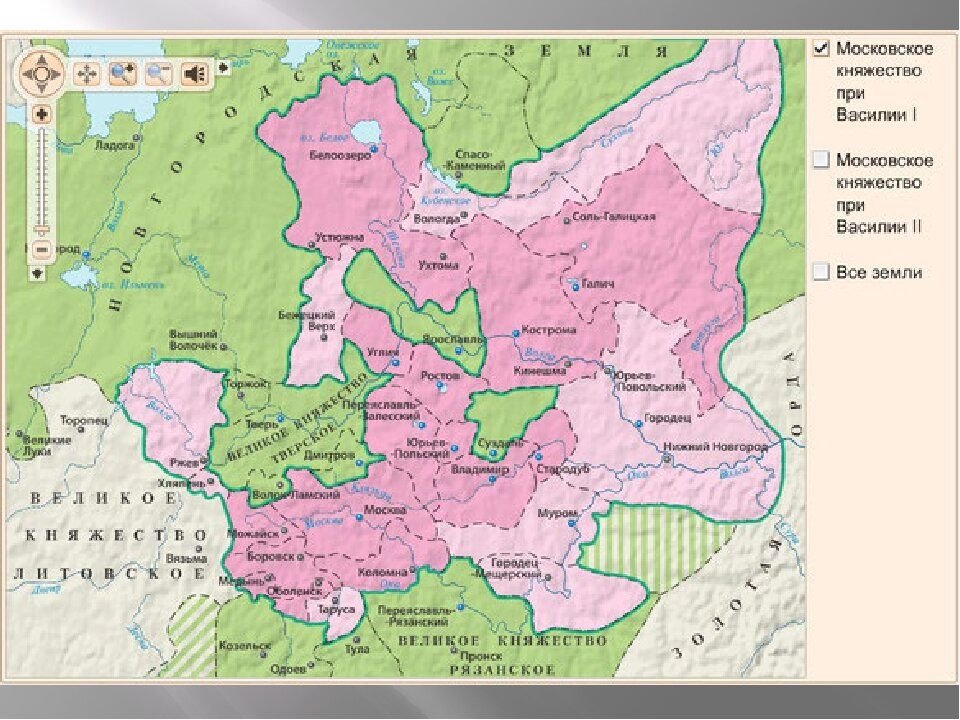Select the magnifier zoom-out tool
The height and width of the screenshot is (720, 960).
(158, 73)
